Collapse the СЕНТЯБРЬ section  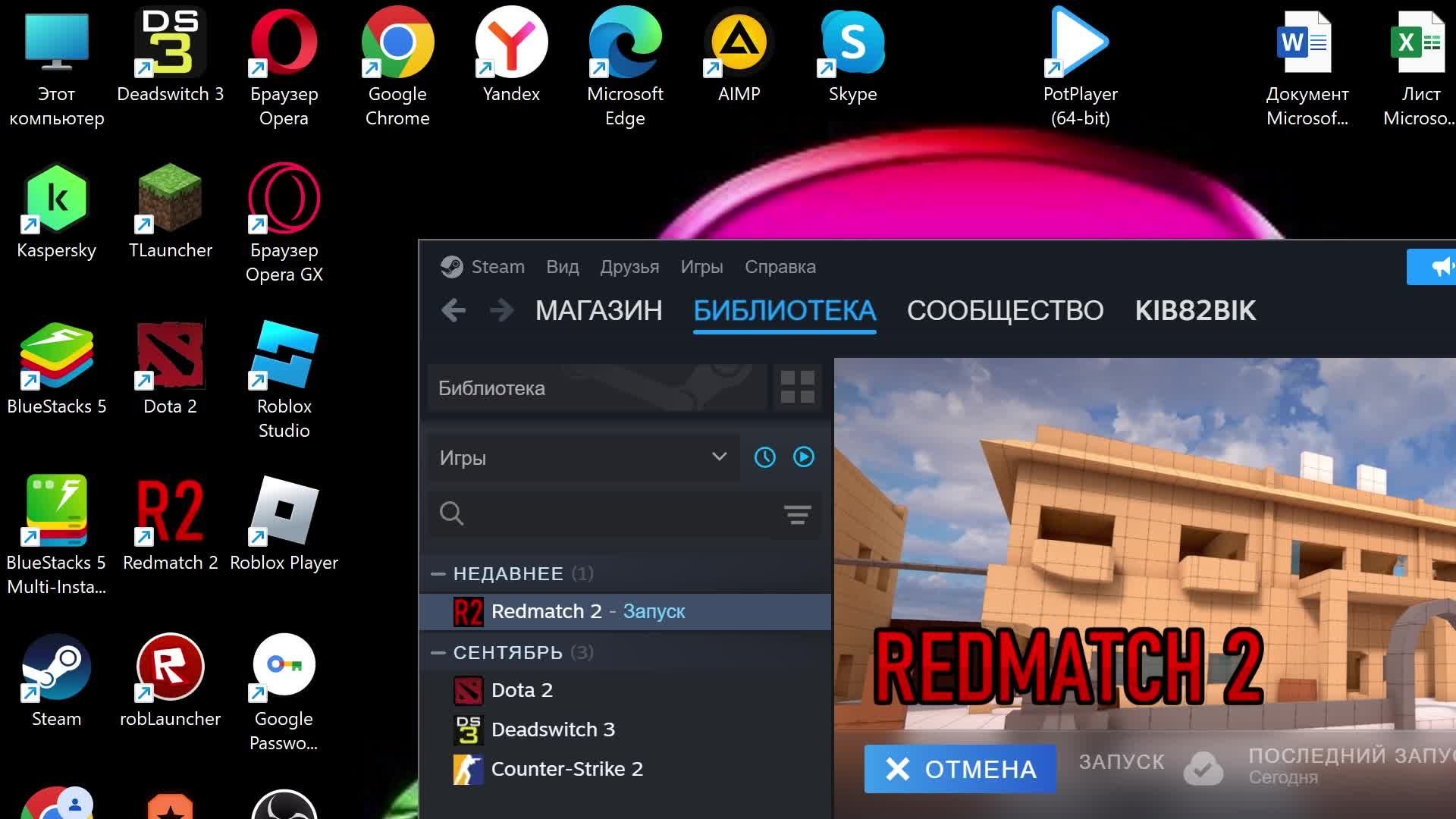pyautogui.click(x=438, y=653)
